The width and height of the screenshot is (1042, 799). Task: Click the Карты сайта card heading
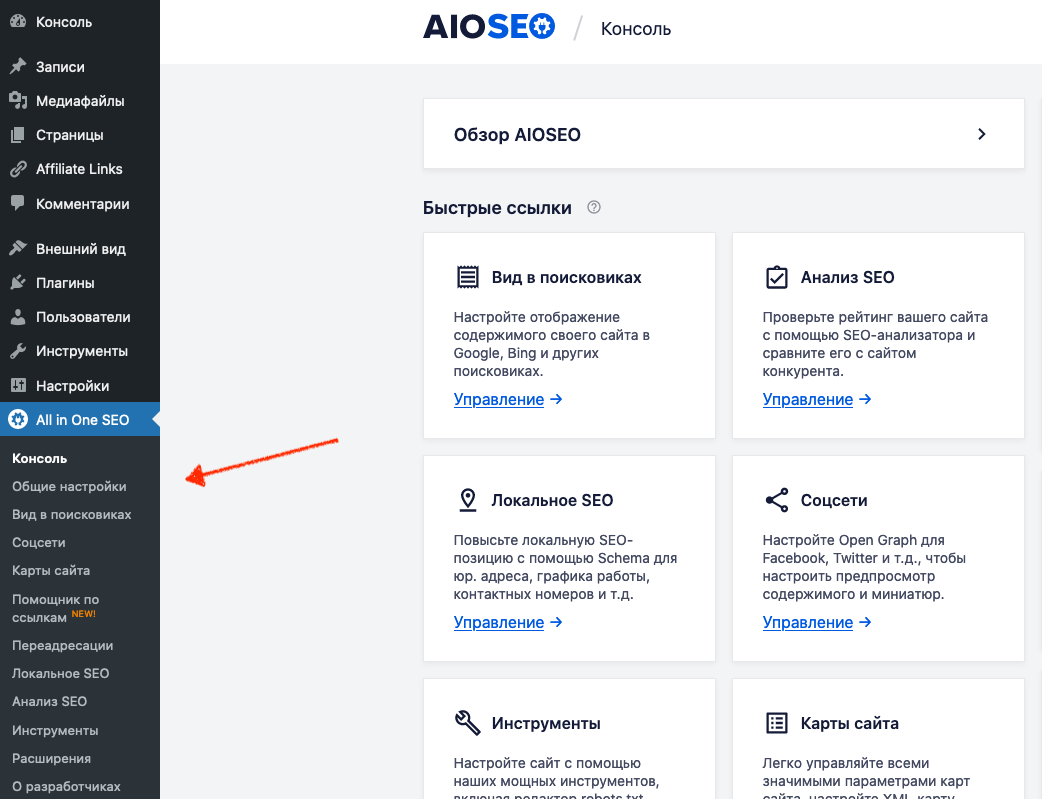pyautogui.click(x=849, y=723)
